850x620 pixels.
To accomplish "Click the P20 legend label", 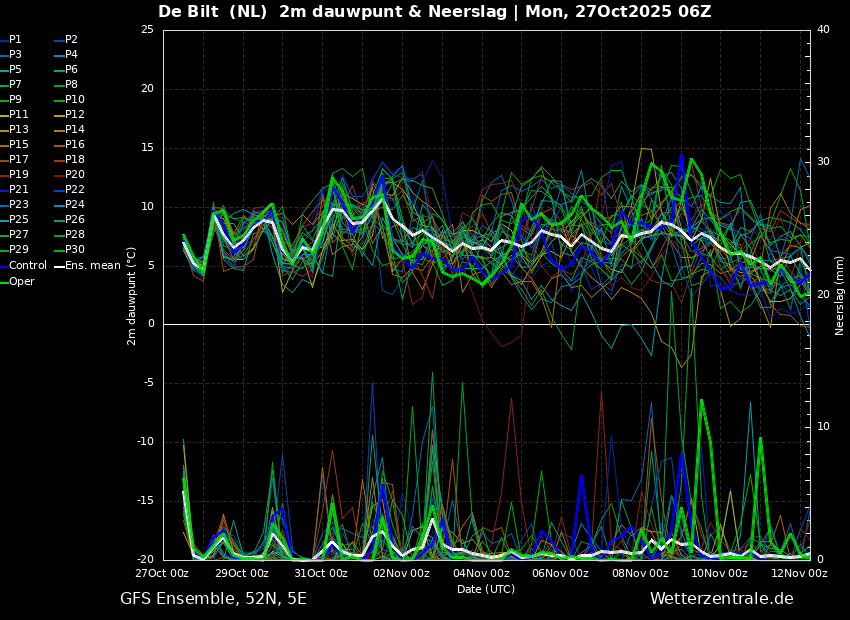I will coord(70,175).
